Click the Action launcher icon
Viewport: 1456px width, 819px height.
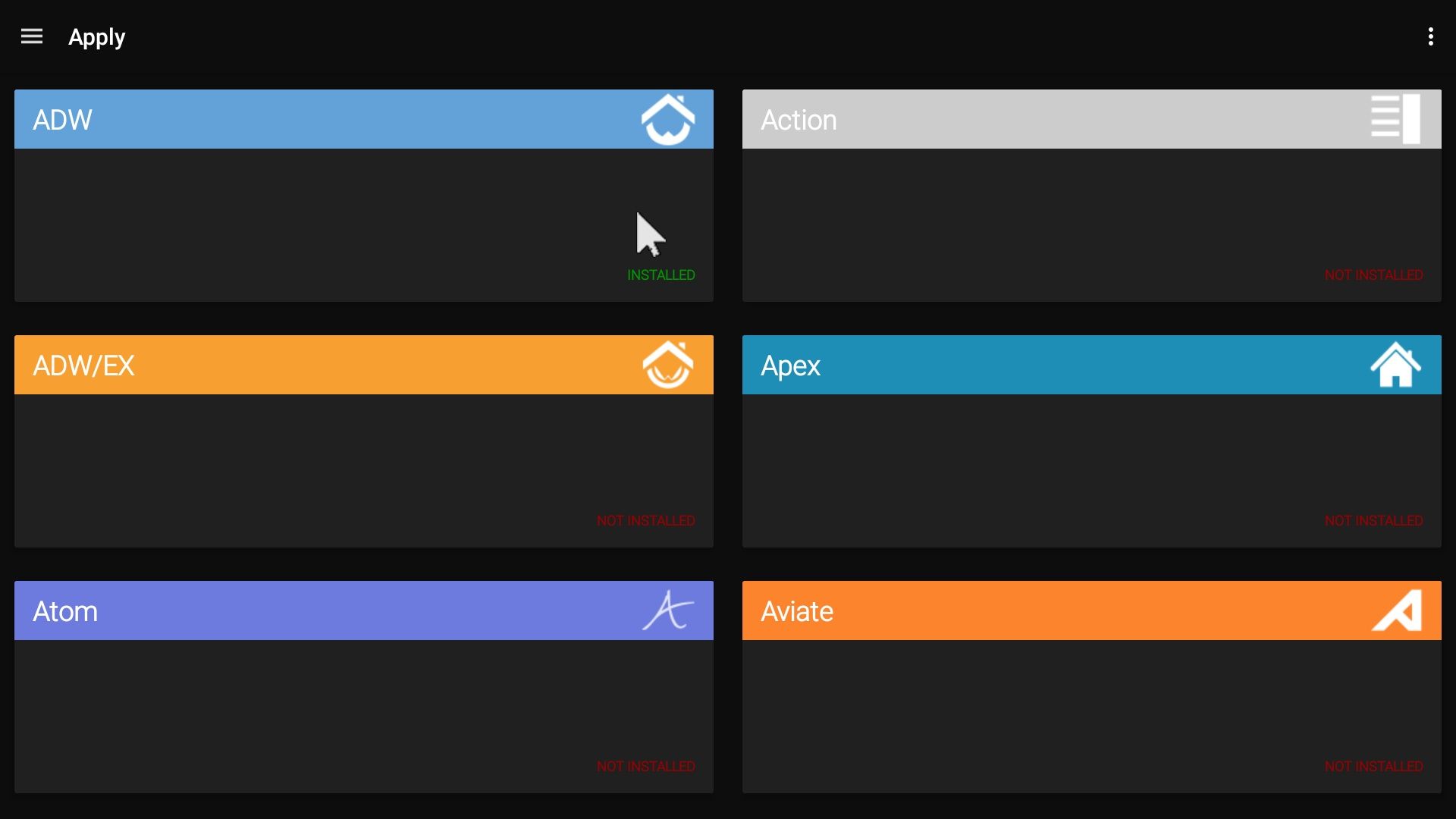(x=1395, y=119)
